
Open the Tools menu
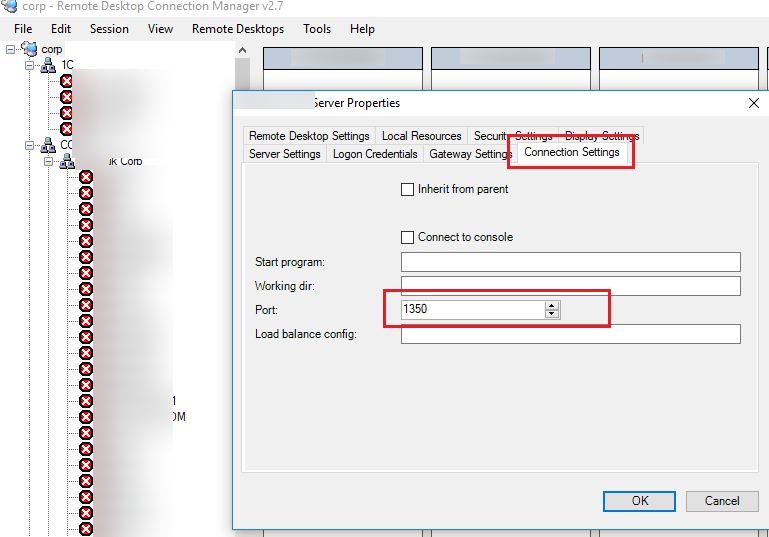317,29
